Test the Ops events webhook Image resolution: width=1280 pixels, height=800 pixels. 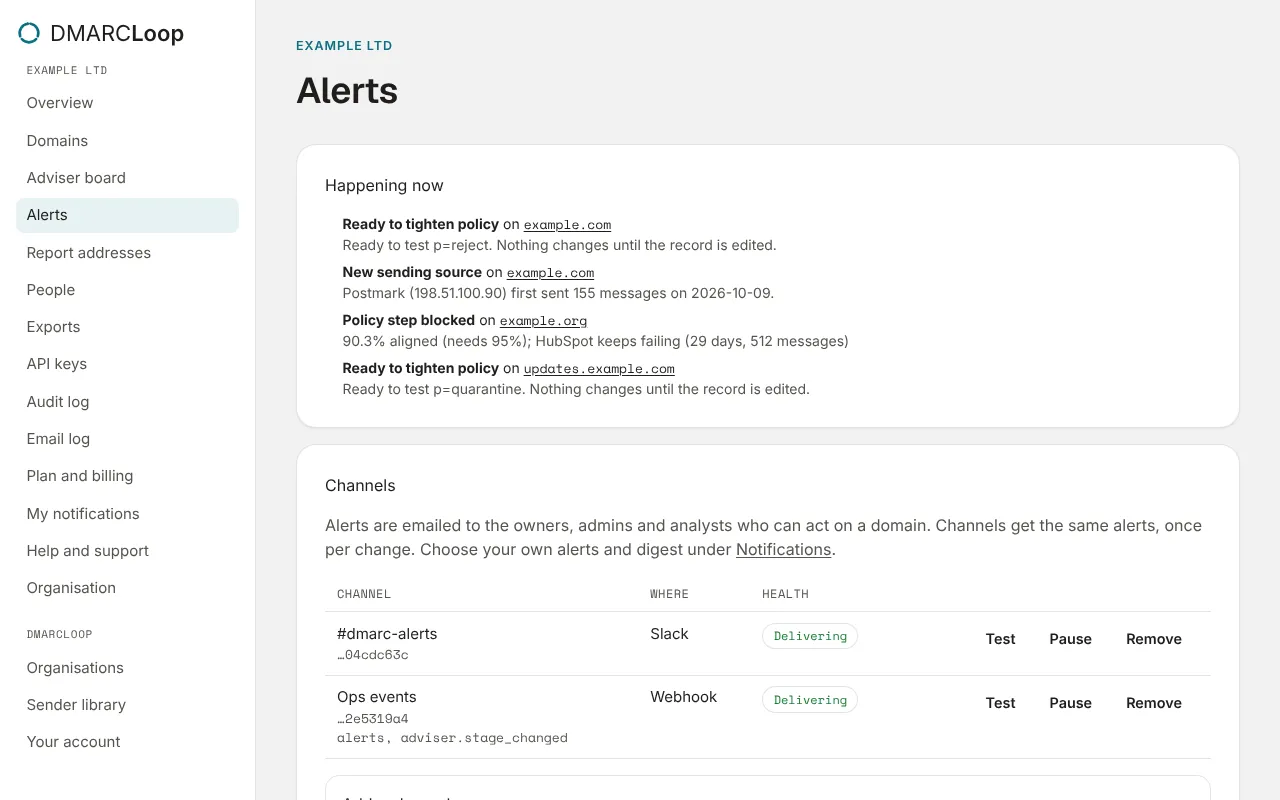(x=1000, y=703)
